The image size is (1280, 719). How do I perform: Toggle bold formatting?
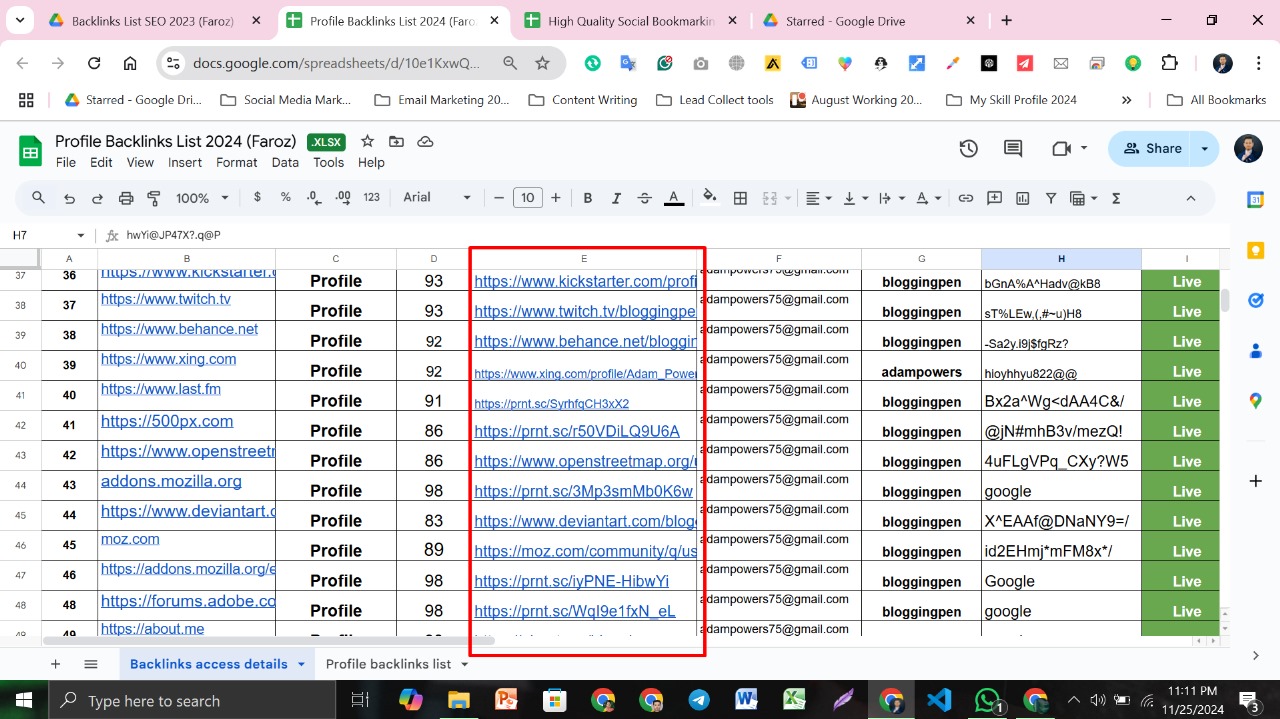click(x=588, y=198)
